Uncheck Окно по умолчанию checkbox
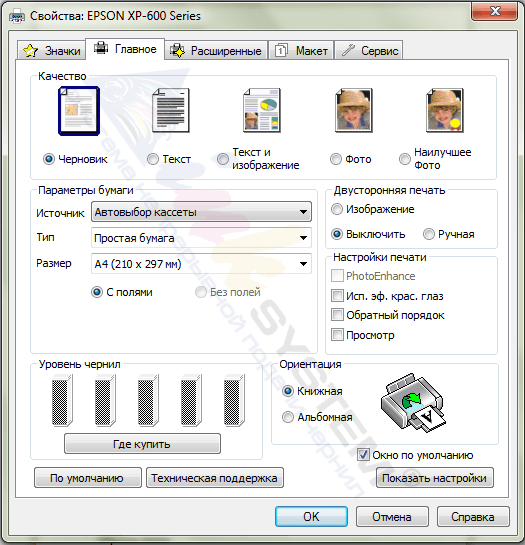Viewport: 525px width, 545px height. pos(363,455)
